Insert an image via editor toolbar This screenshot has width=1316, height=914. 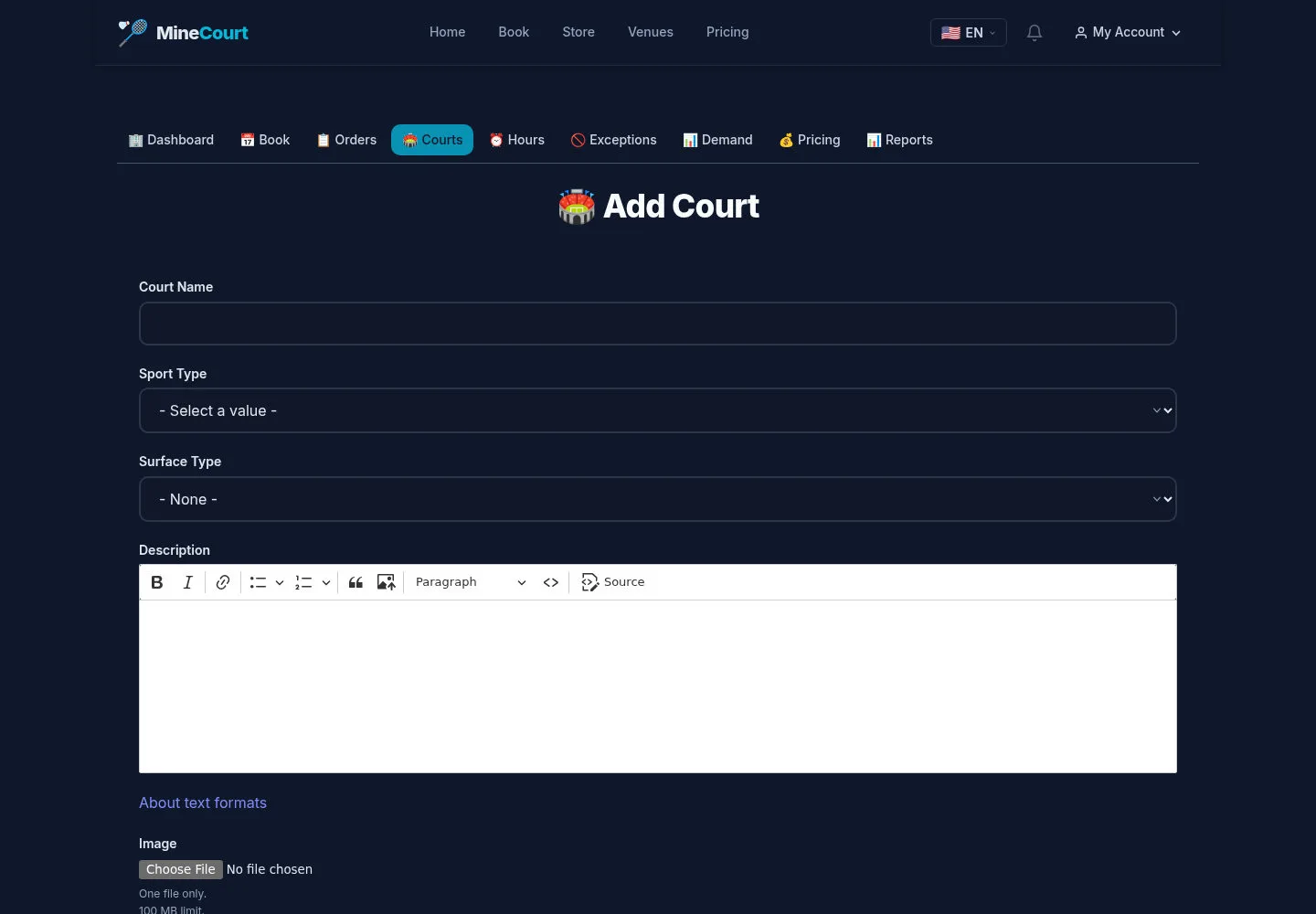387,582
